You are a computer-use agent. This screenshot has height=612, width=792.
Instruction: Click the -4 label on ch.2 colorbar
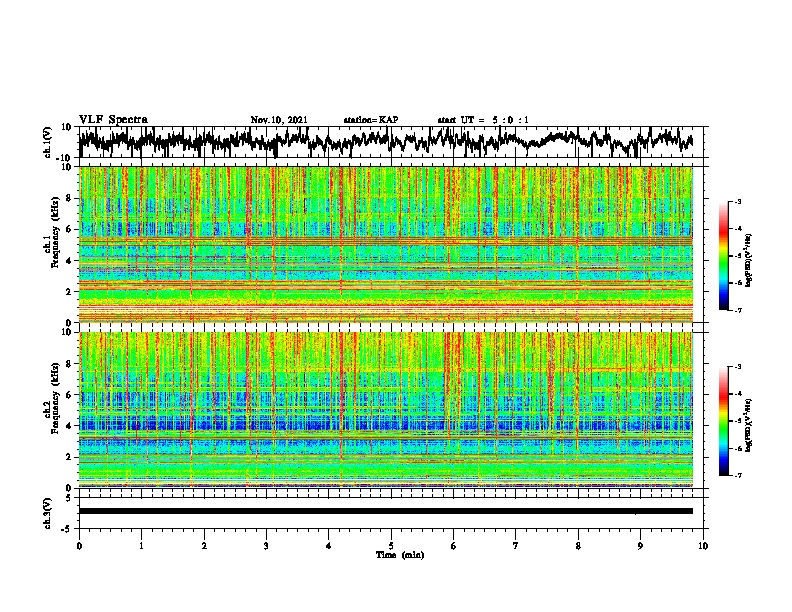(737, 394)
